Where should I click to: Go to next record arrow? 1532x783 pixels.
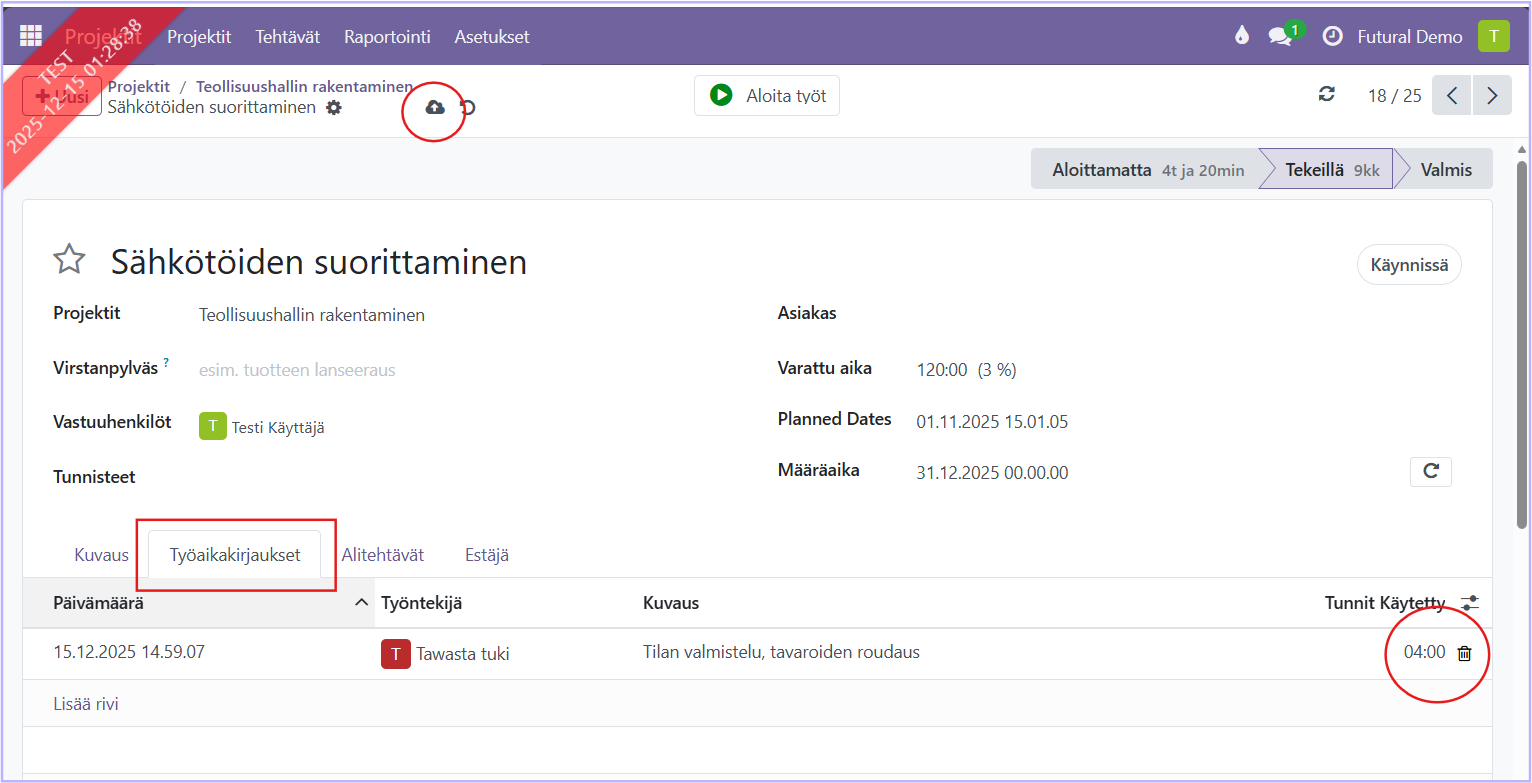(x=1492, y=96)
